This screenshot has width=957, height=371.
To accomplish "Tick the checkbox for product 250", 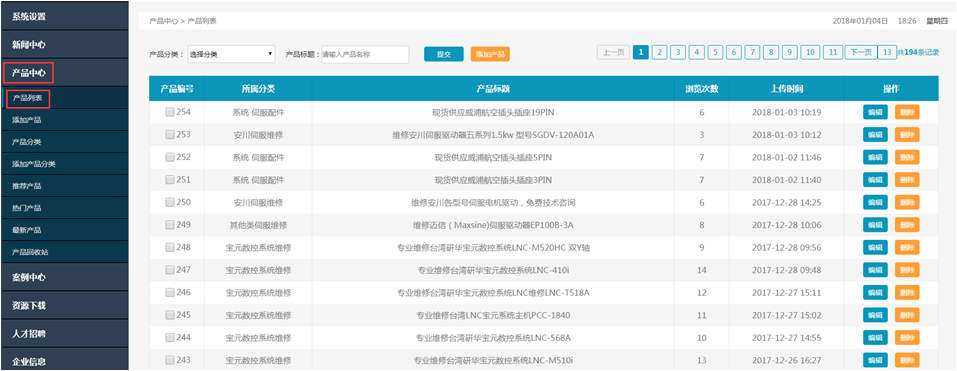I will point(170,202).
